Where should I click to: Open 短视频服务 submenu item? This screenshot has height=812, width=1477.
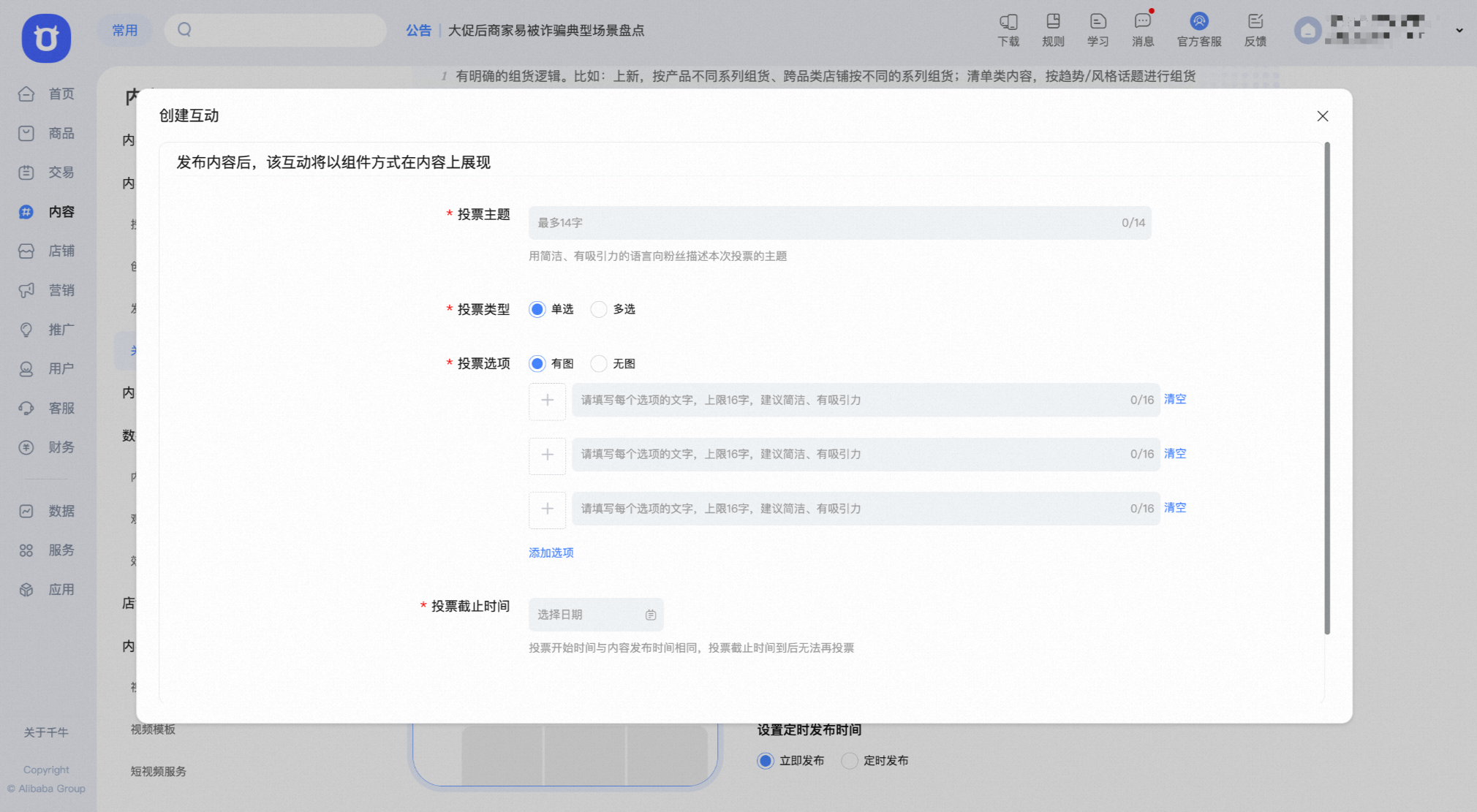click(x=159, y=771)
